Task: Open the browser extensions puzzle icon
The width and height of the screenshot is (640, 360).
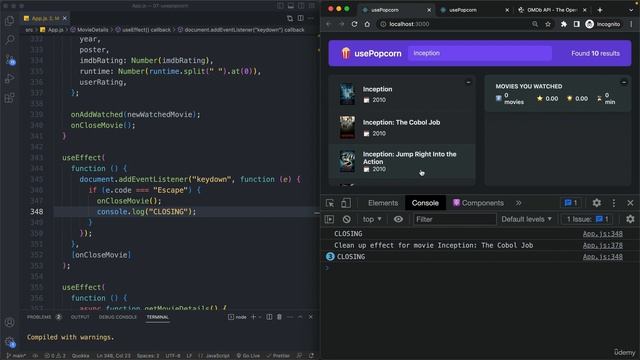Action: [x=564, y=24]
